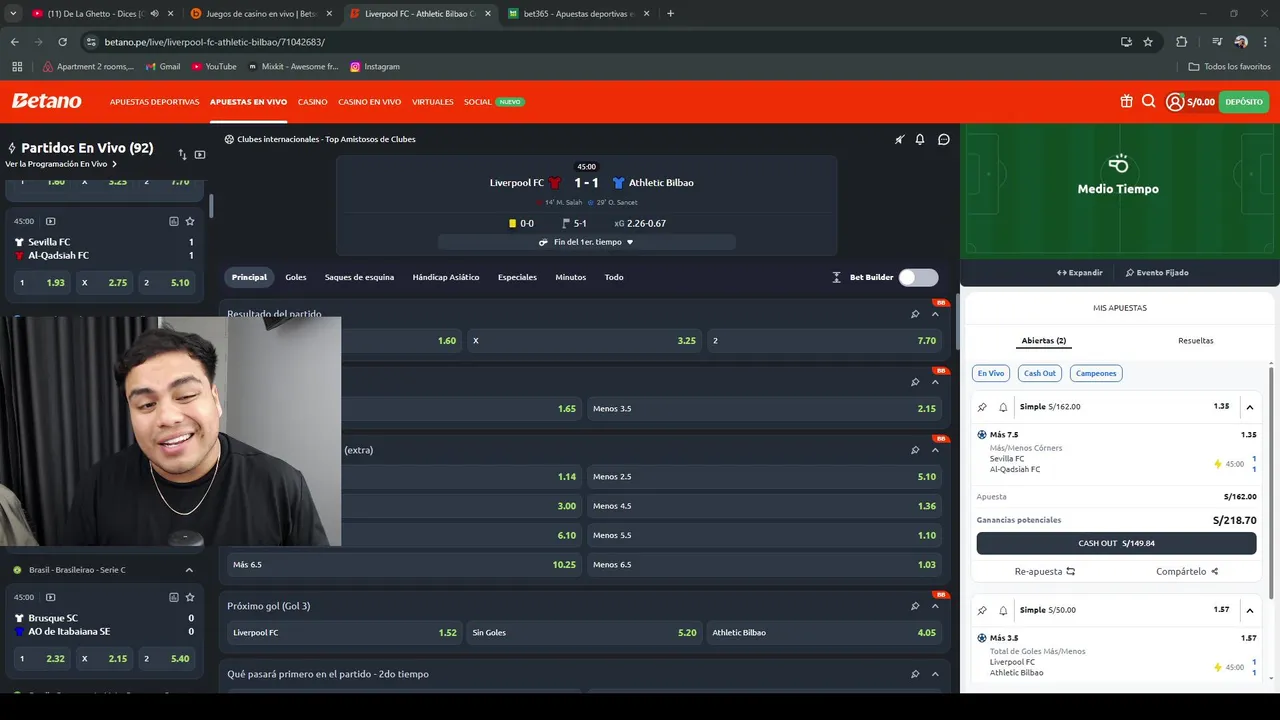Open stats icon on Sevilla FC match card

pos(174,221)
